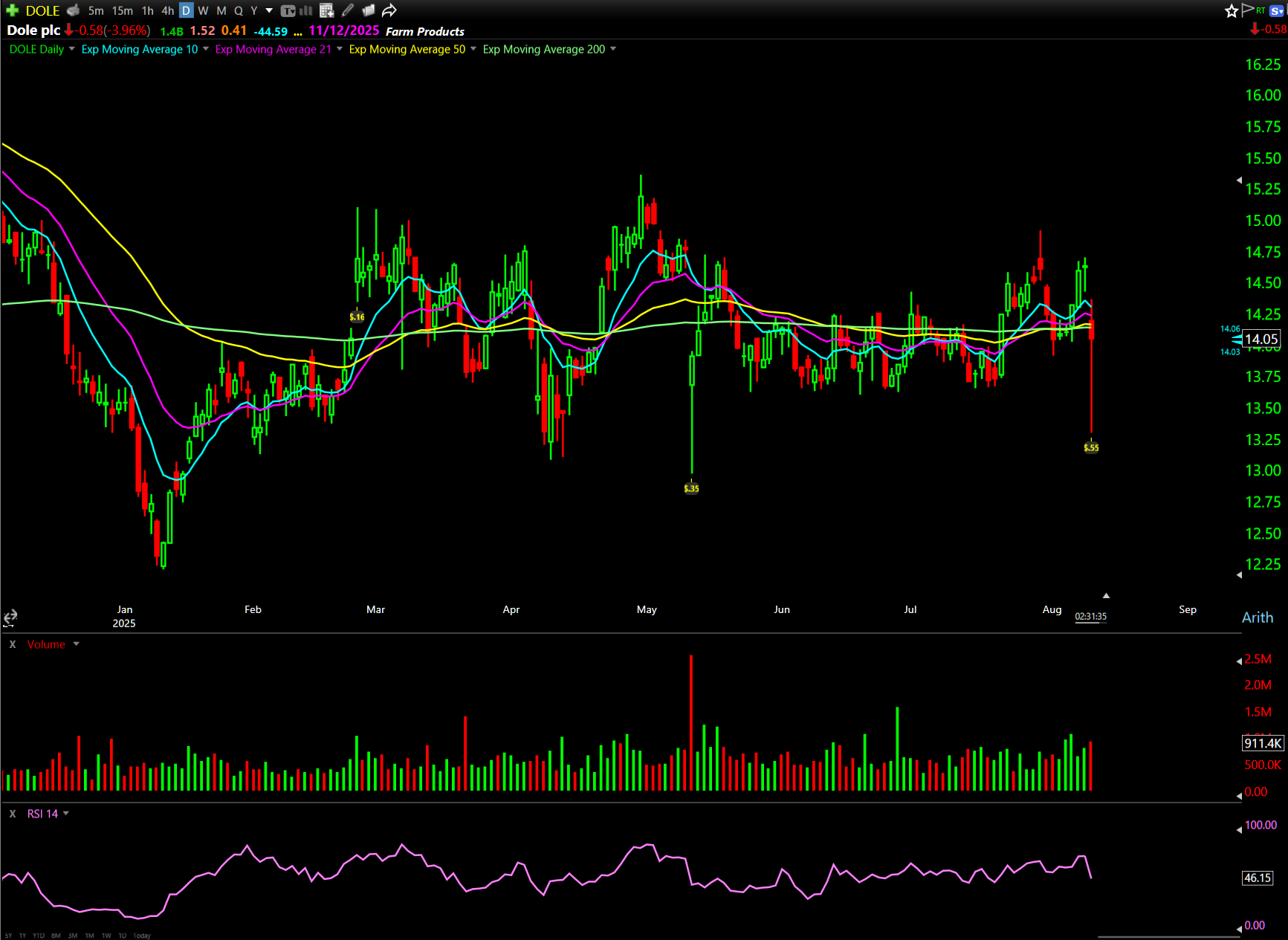The image size is (1288, 940).
Task: Click the YTD range button
Action: pyautogui.click(x=39, y=936)
